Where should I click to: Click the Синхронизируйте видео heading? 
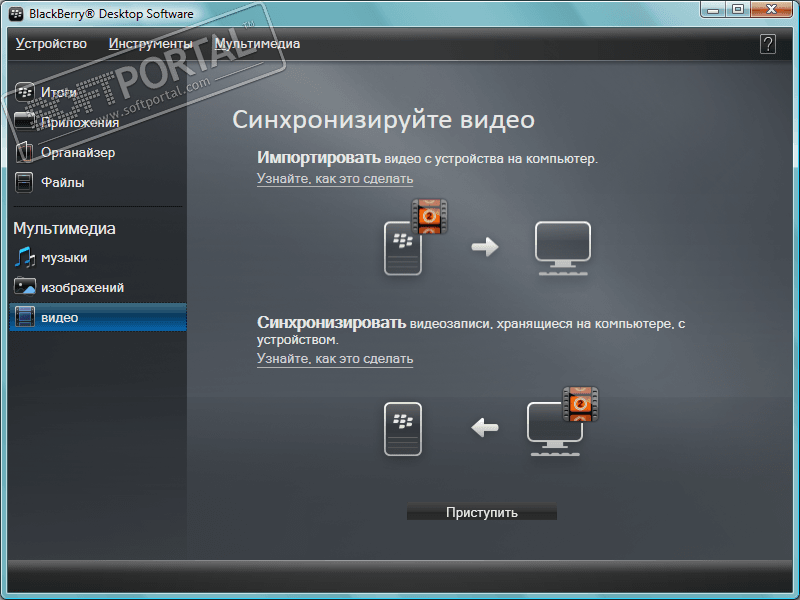[384, 120]
